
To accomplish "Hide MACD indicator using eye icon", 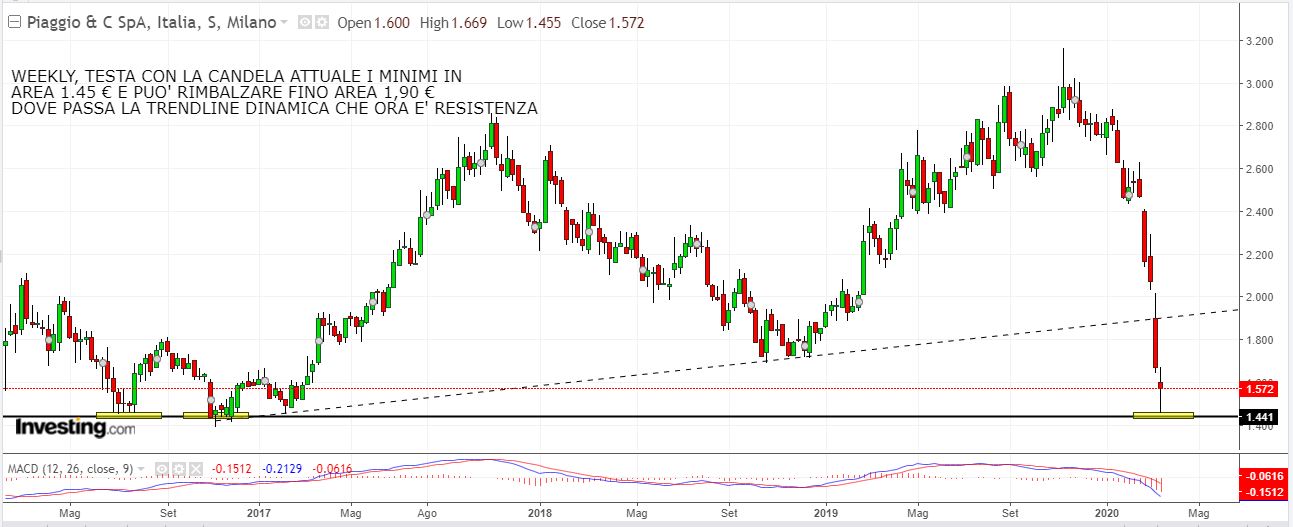I will (161, 468).
